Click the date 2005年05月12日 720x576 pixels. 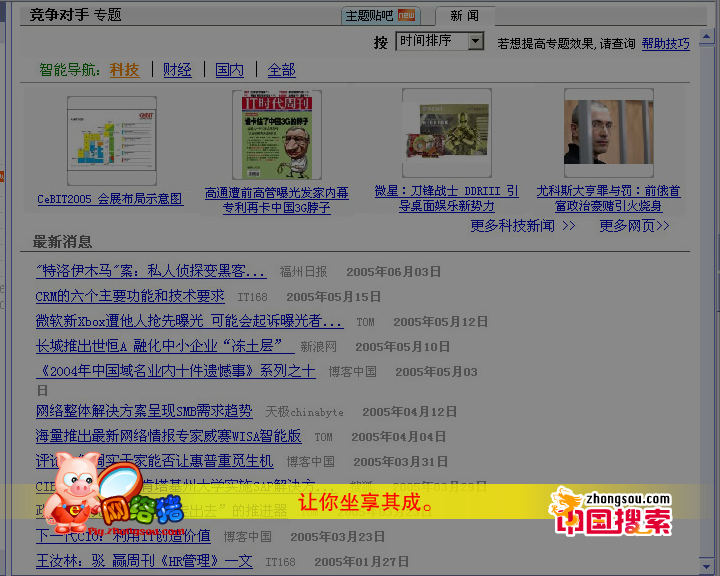(x=440, y=322)
